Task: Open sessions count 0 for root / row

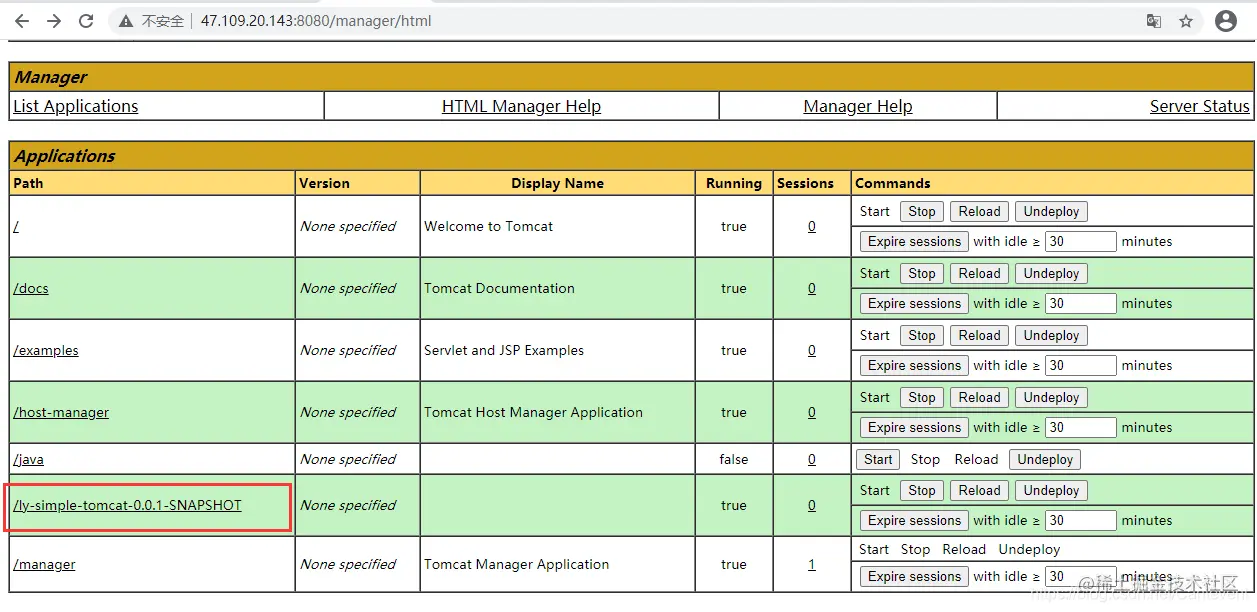Action: pyautogui.click(x=811, y=226)
